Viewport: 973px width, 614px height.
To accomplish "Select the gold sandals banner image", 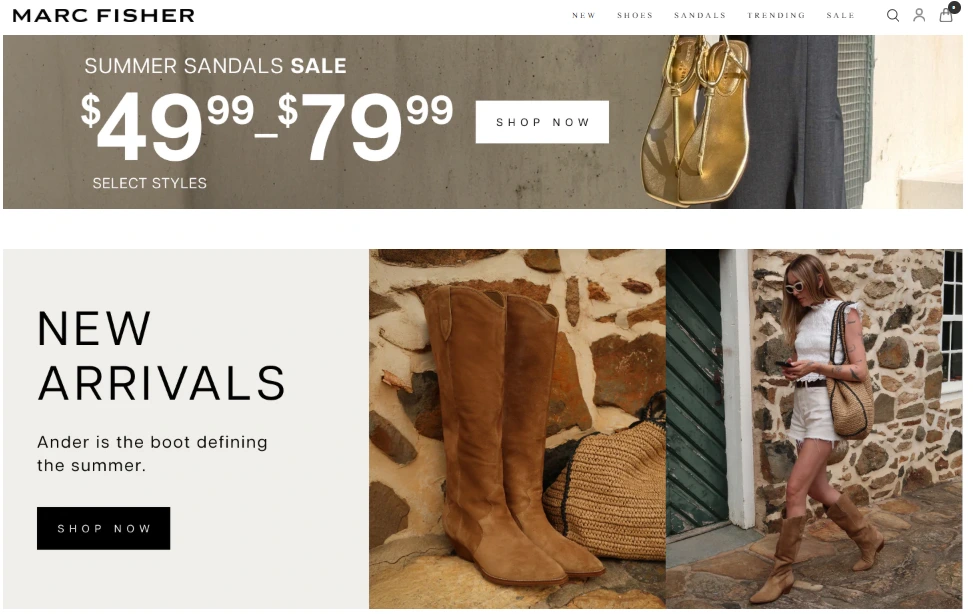I will 696,120.
